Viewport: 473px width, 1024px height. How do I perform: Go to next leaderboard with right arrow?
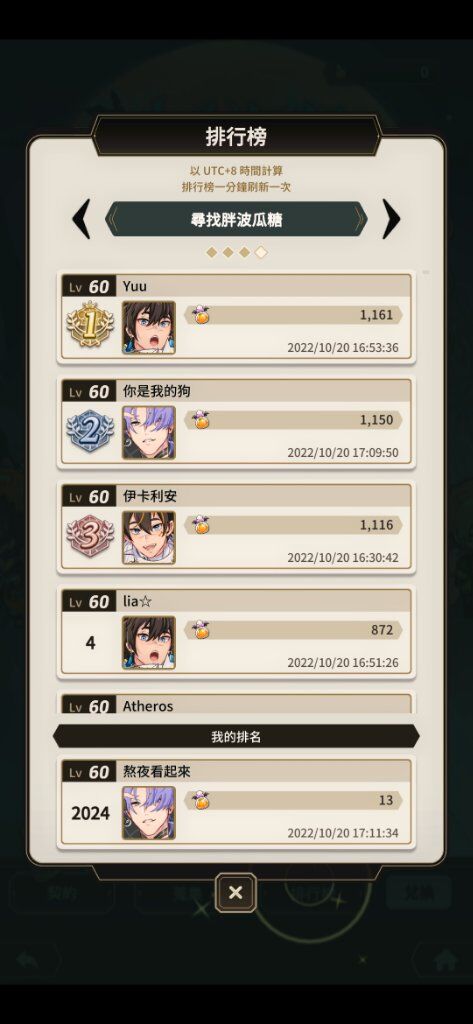[391, 219]
